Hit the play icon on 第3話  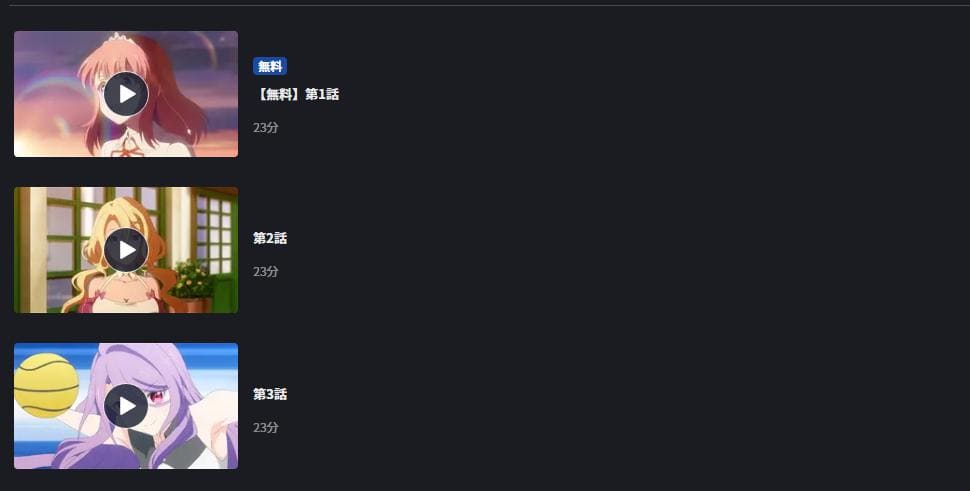click(126, 406)
